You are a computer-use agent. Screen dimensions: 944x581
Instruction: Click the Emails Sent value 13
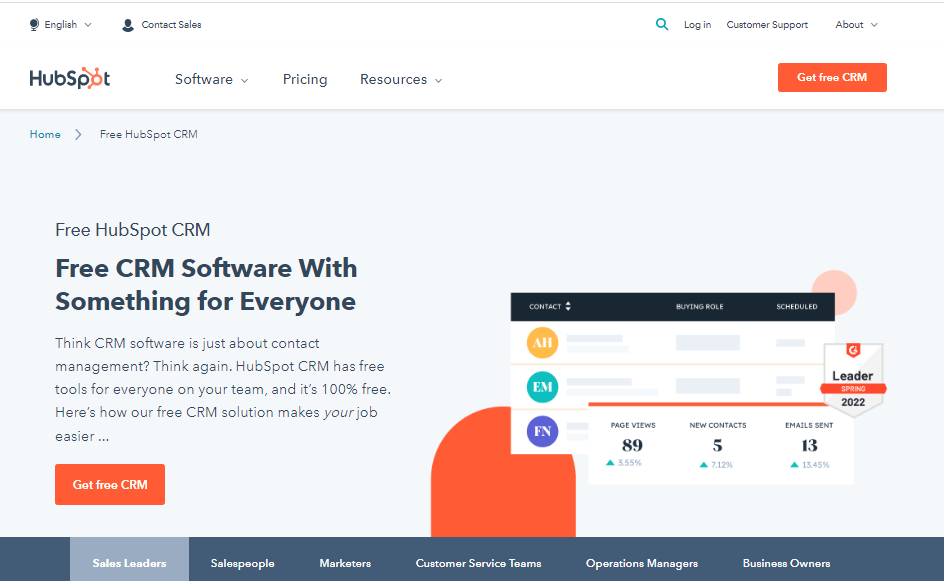coord(809,446)
